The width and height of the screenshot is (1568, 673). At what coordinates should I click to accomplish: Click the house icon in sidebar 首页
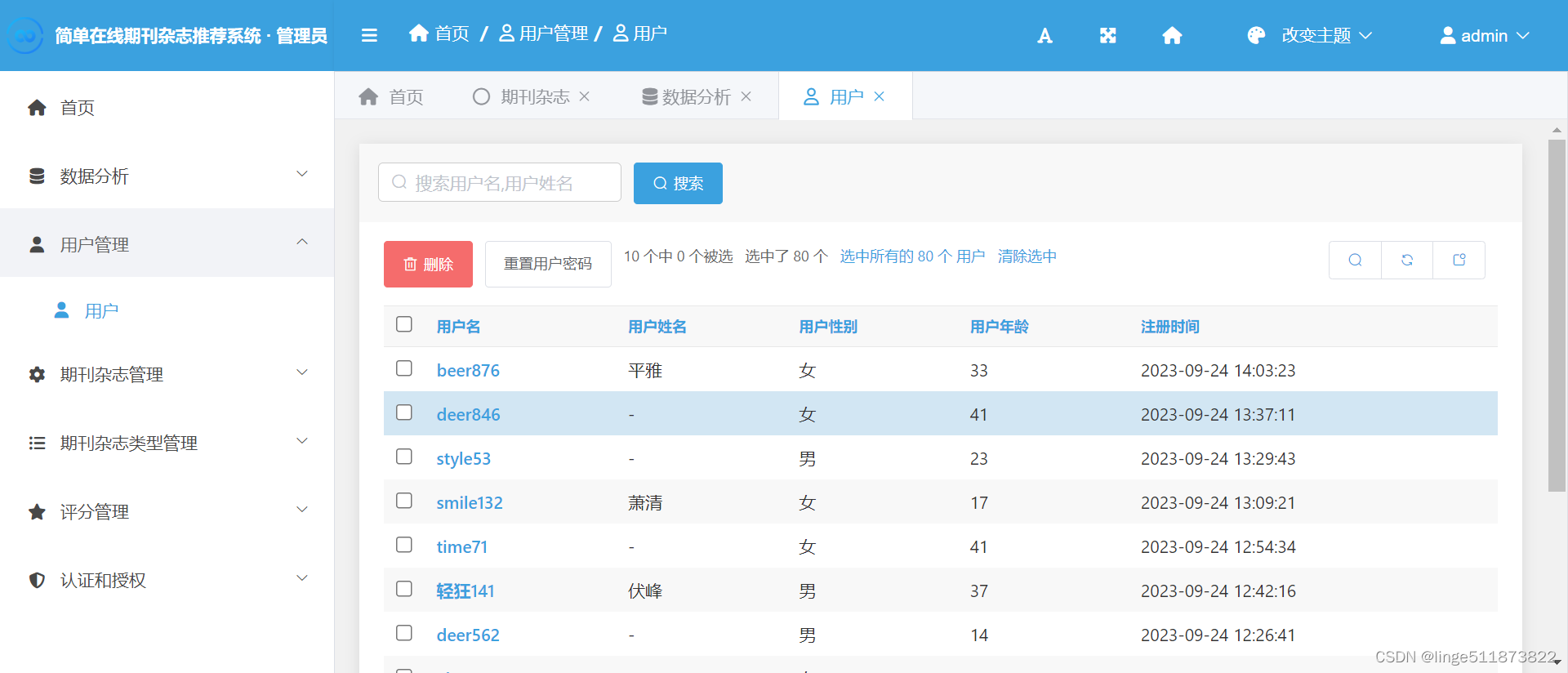coord(37,107)
